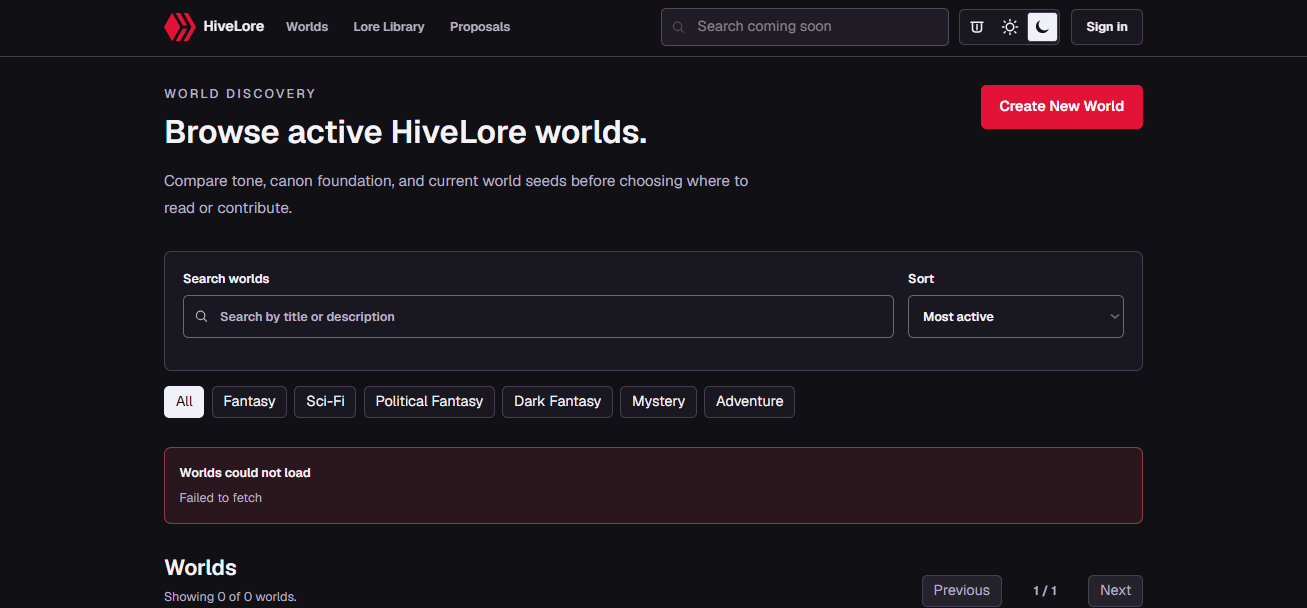
Task: Go to HiveLore home brand text
Action: [x=234, y=26]
